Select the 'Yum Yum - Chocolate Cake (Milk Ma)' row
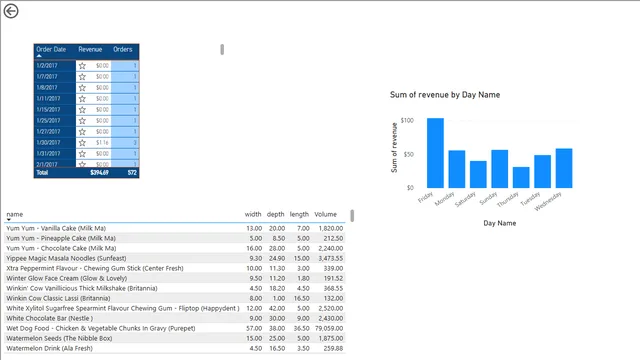Viewport: 640px width, 360px height. pos(175,248)
